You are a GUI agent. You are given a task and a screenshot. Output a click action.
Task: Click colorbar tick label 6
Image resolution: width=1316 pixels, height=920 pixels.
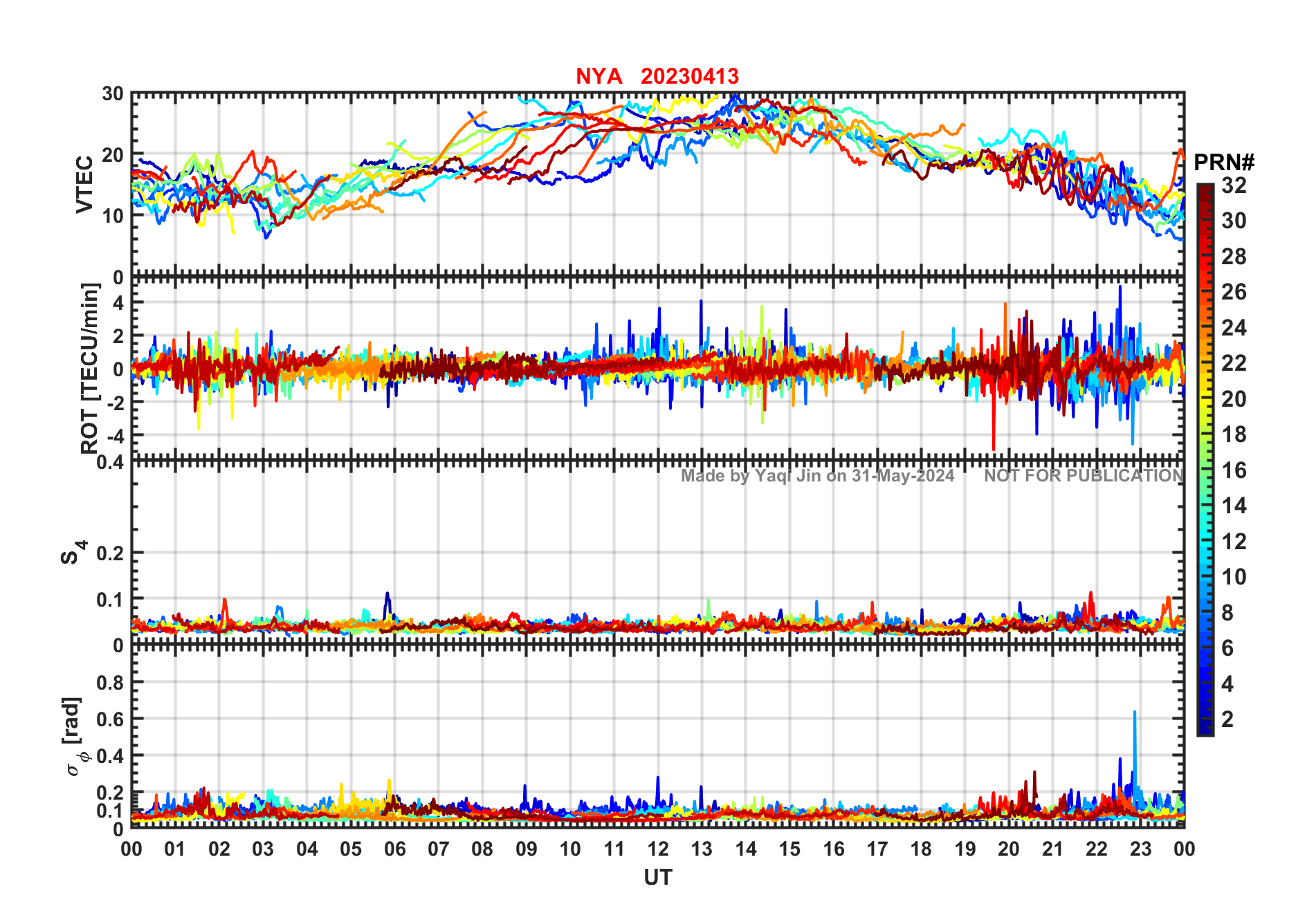[x=1227, y=648]
